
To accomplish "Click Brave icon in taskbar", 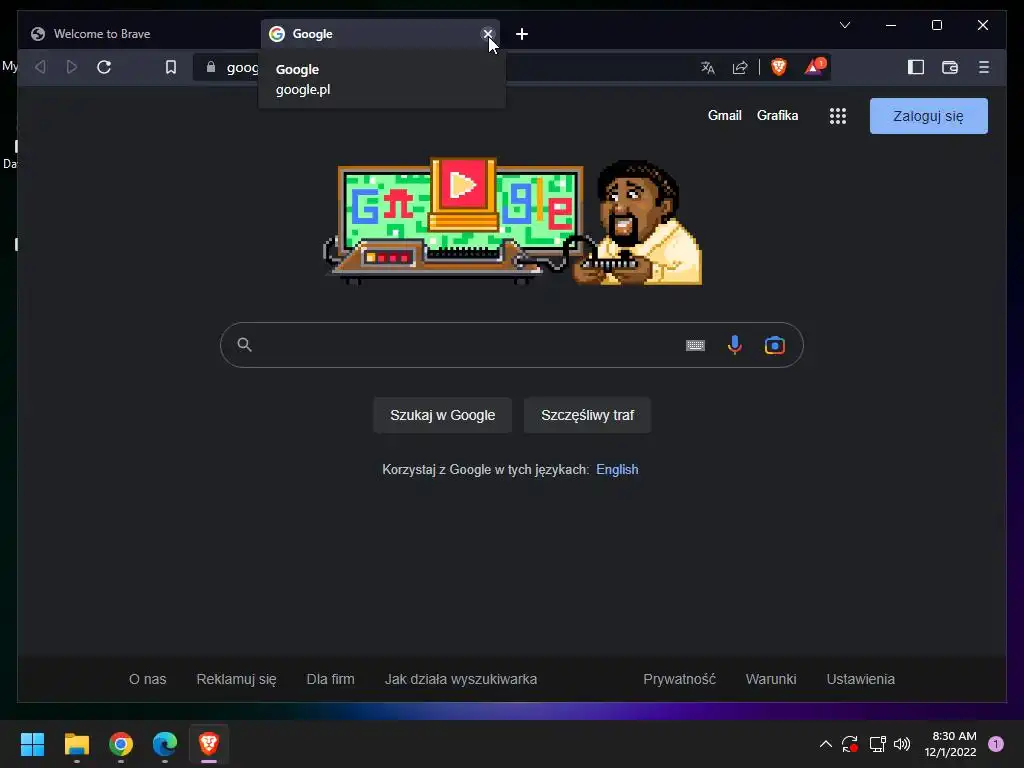I will [x=208, y=744].
